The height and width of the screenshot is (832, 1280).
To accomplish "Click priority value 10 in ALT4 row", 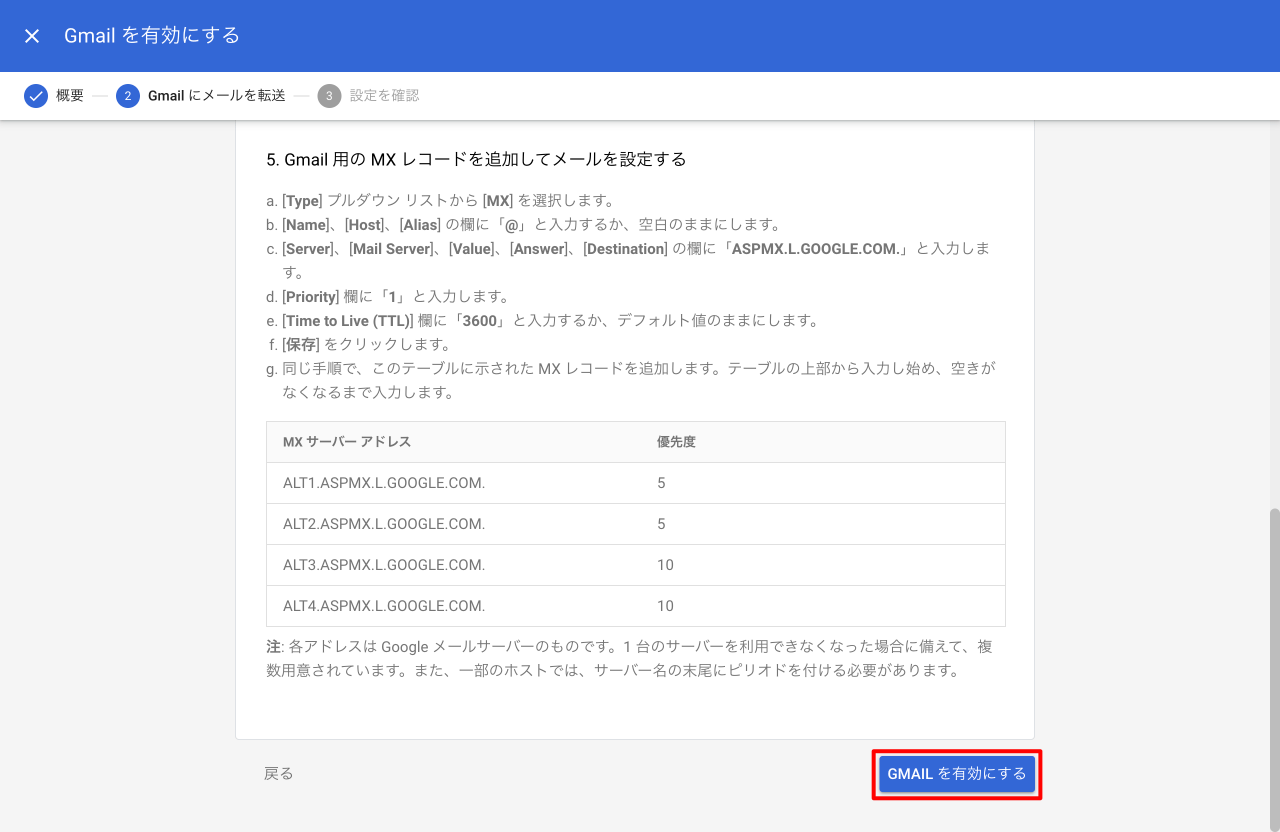I will pyautogui.click(x=665, y=606).
